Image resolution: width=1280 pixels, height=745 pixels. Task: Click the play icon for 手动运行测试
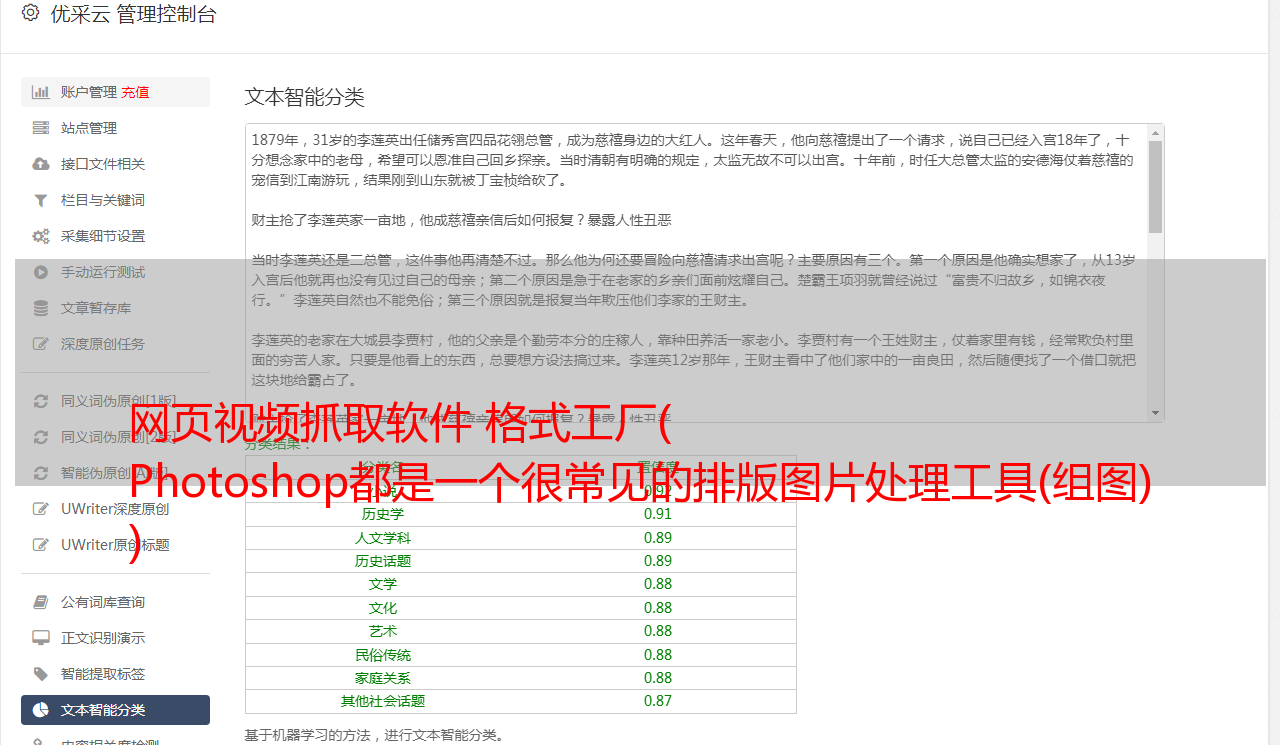[x=41, y=272]
